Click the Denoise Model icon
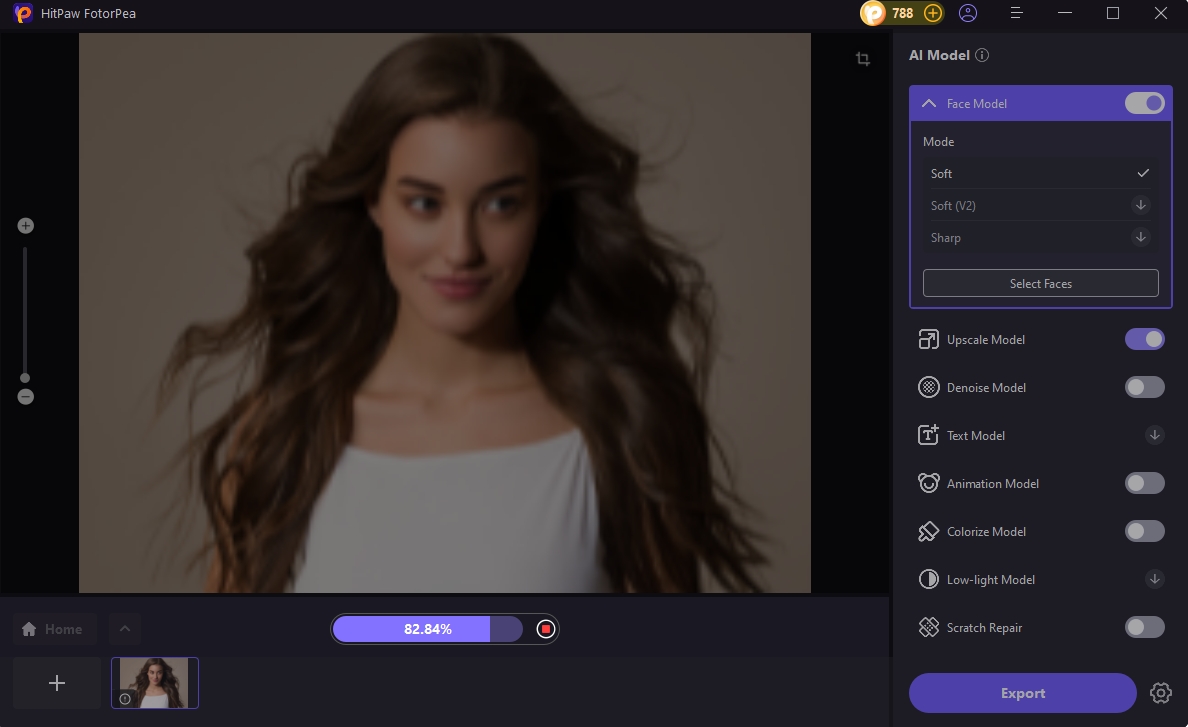Screen dimensions: 1188x727 (x=928, y=387)
